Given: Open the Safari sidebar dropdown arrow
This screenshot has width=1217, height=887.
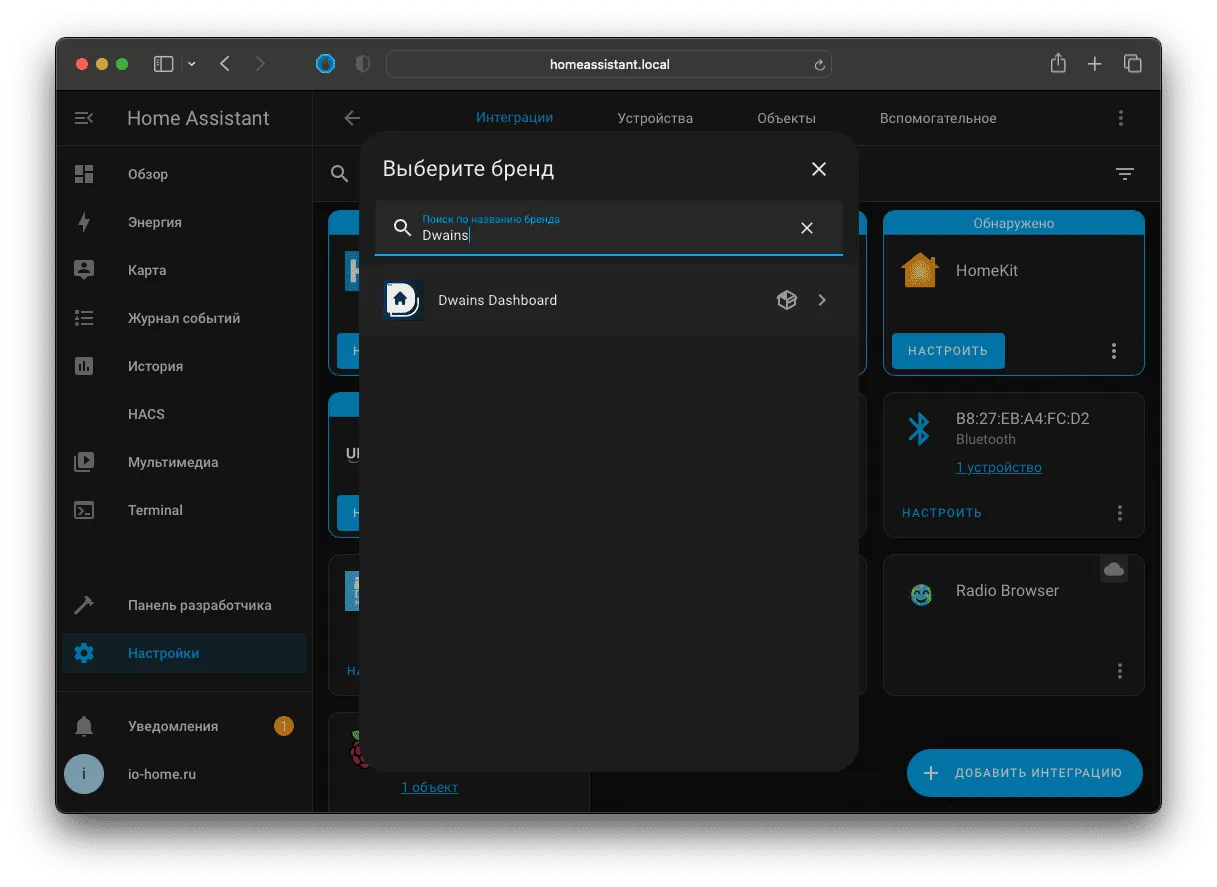Looking at the screenshot, I should click(x=191, y=64).
